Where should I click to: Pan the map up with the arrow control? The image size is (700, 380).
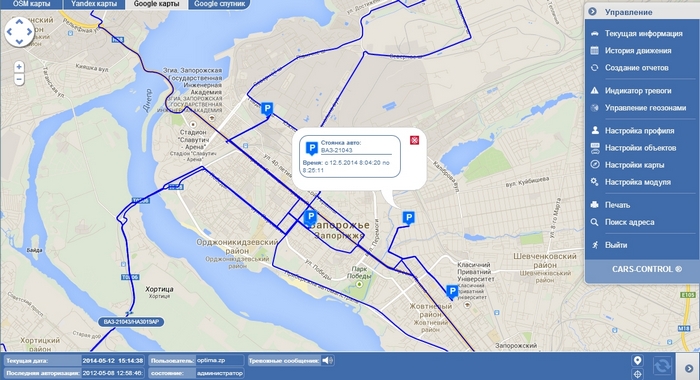click(x=19, y=21)
